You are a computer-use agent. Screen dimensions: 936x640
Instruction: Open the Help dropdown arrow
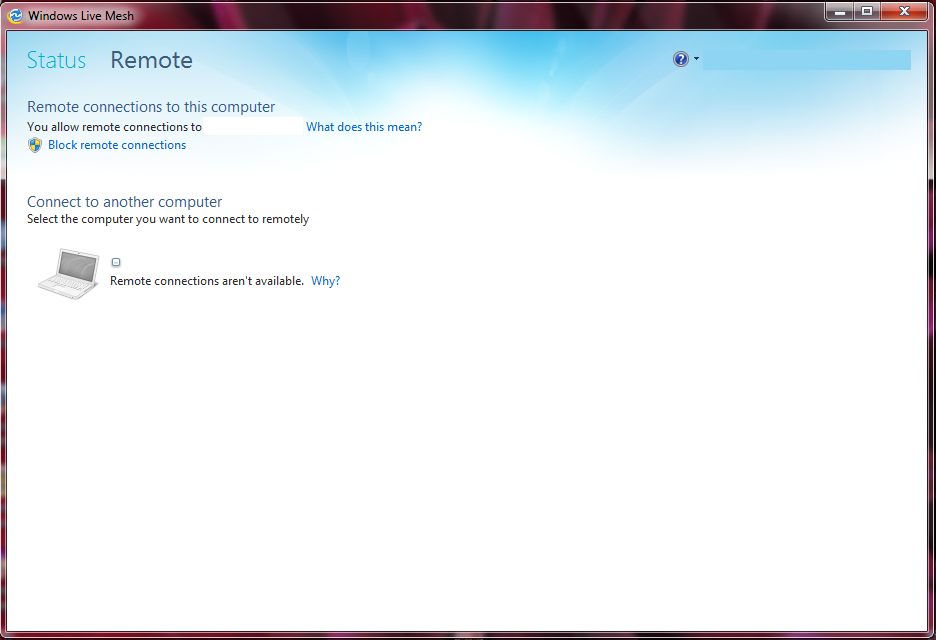click(x=696, y=59)
